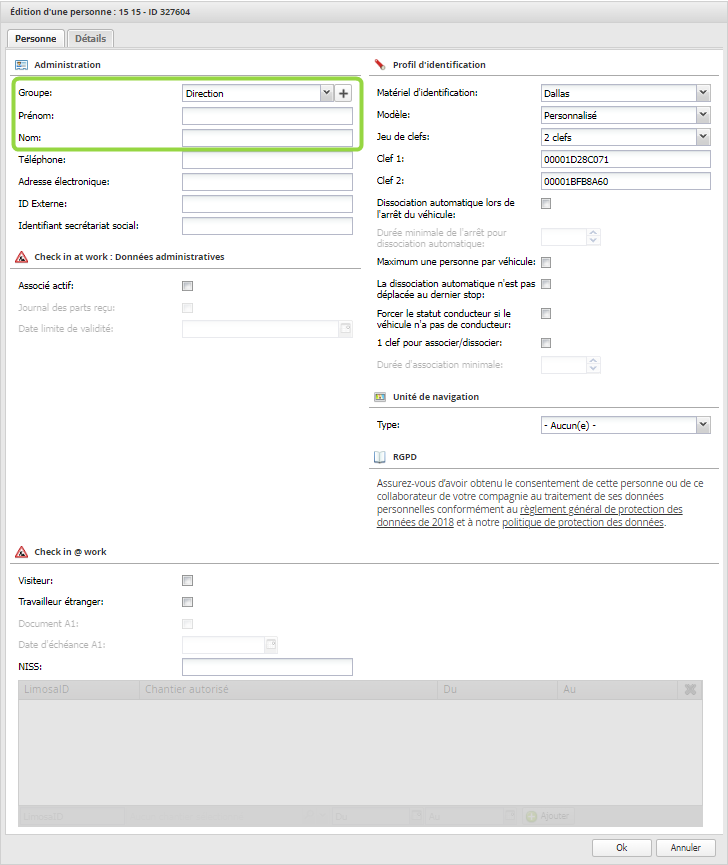Enable Dissociation automatique lors de l'arrêt checkbox
728x865 pixels.
pos(546,204)
